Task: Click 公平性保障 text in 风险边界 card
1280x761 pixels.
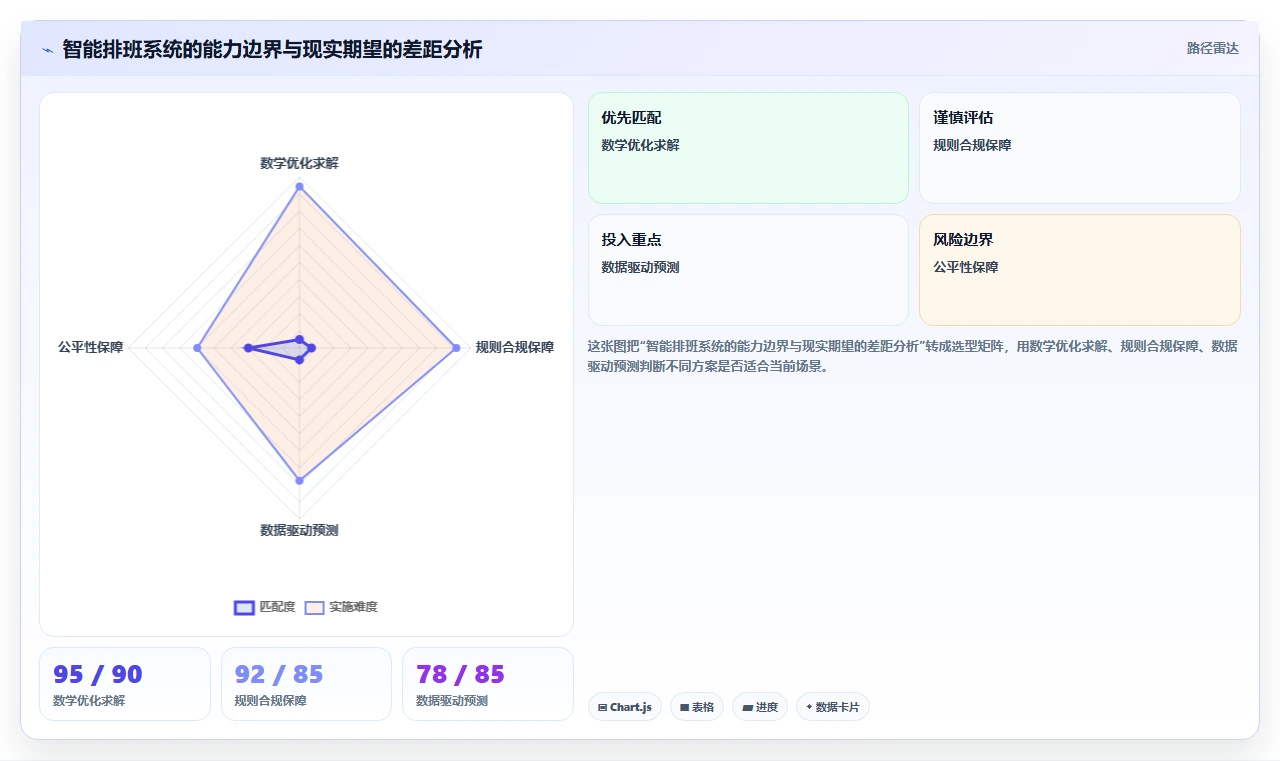Action: point(966,267)
